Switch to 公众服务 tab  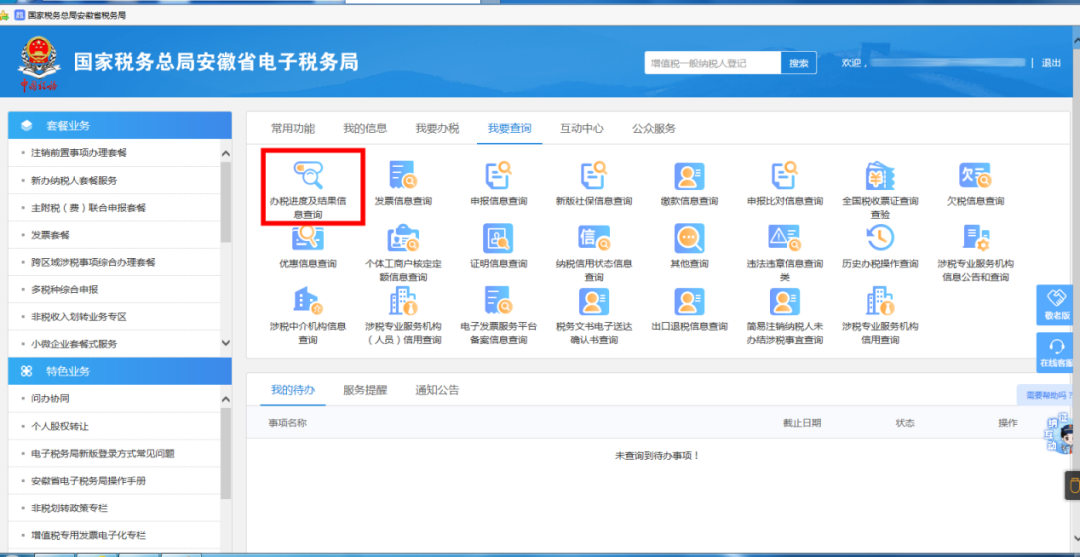click(x=654, y=128)
